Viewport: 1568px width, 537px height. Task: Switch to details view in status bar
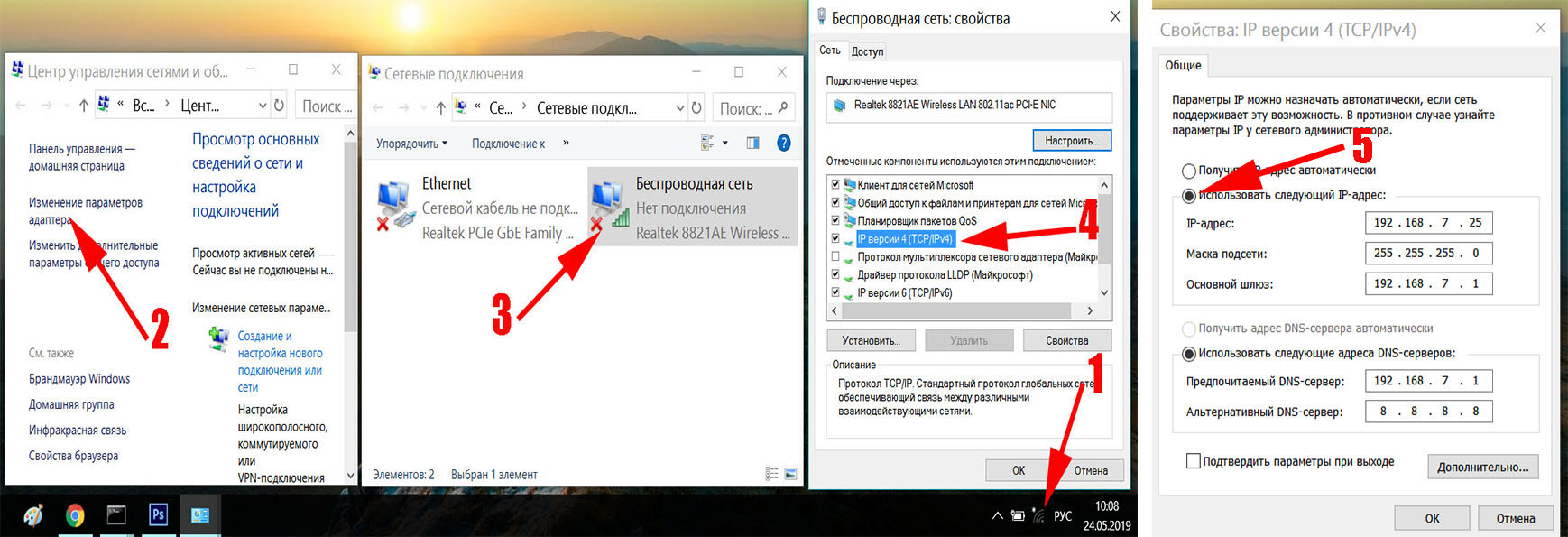(x=771, y=474)
